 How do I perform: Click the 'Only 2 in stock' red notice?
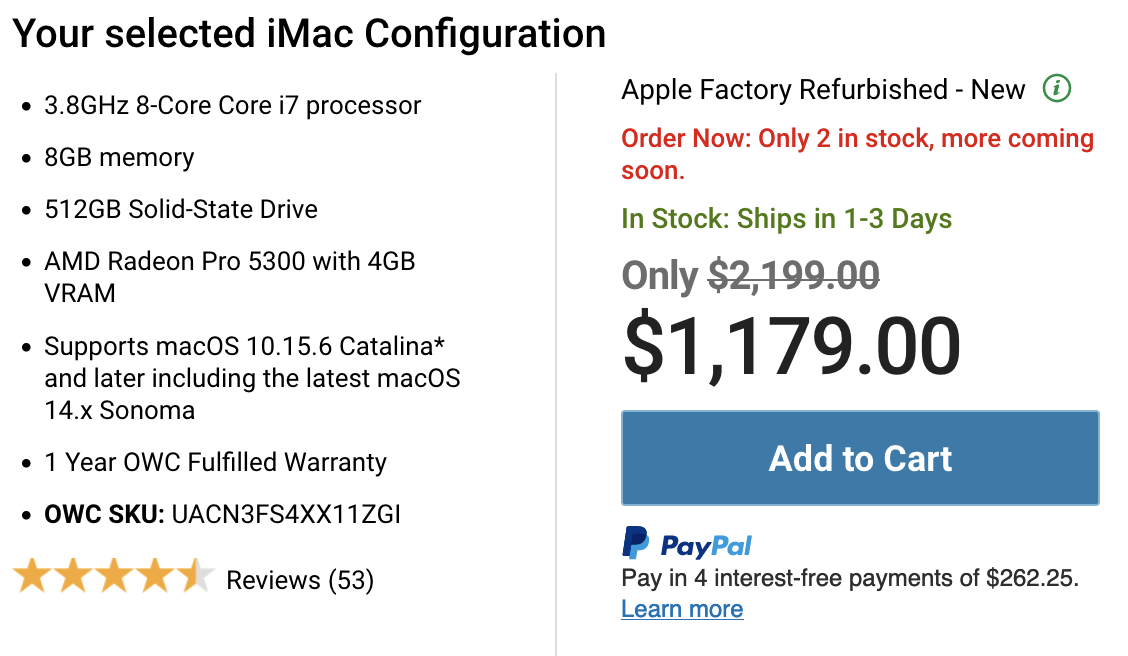point(858,154)
